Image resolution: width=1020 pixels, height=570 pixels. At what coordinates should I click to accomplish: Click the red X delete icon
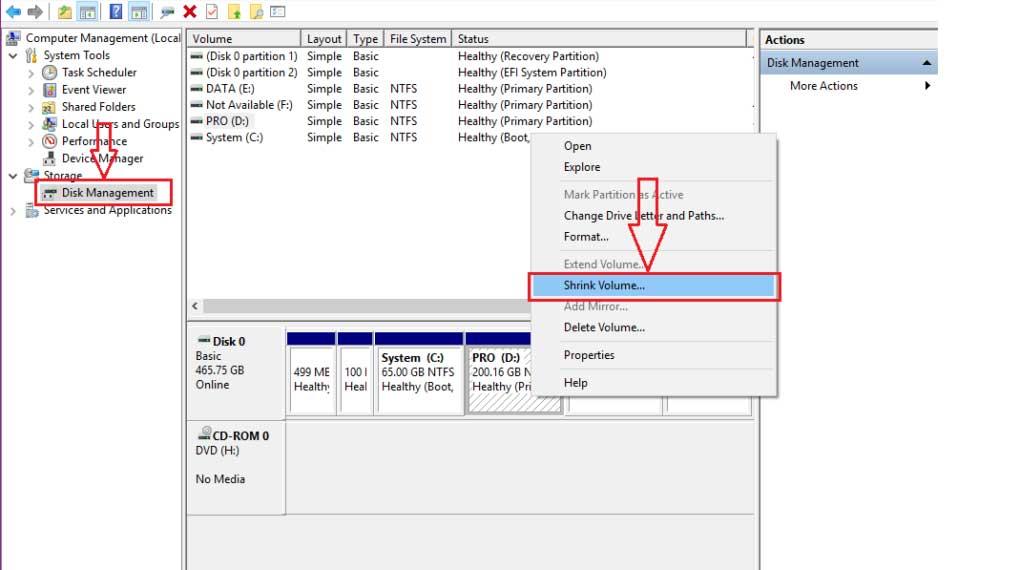point(190,11)
